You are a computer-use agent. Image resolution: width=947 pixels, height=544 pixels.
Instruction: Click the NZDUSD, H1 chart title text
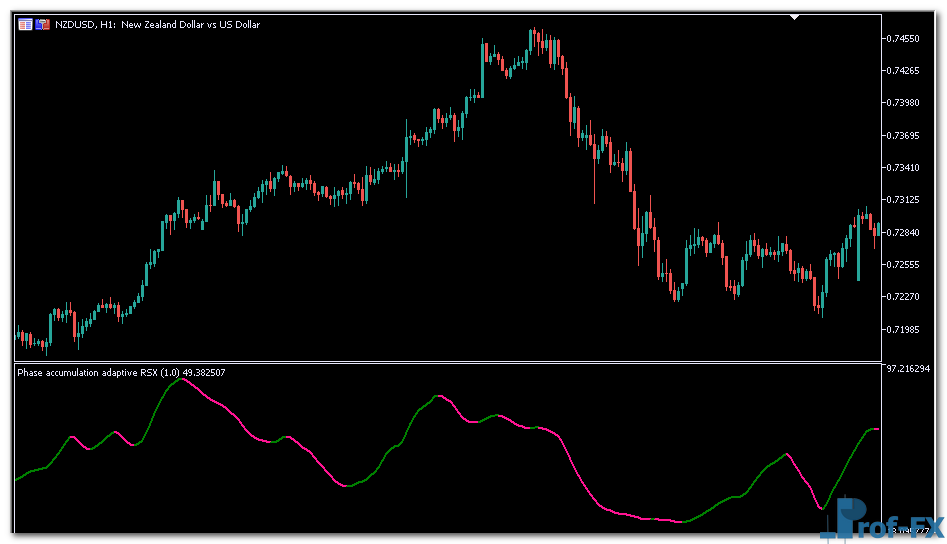pos(159,24)
